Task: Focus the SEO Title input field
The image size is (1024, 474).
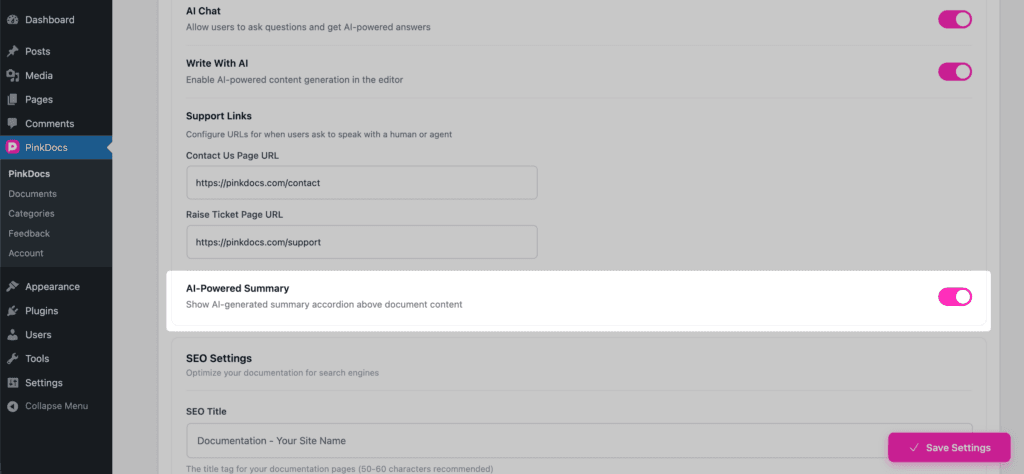Action: tap(578, 440)
